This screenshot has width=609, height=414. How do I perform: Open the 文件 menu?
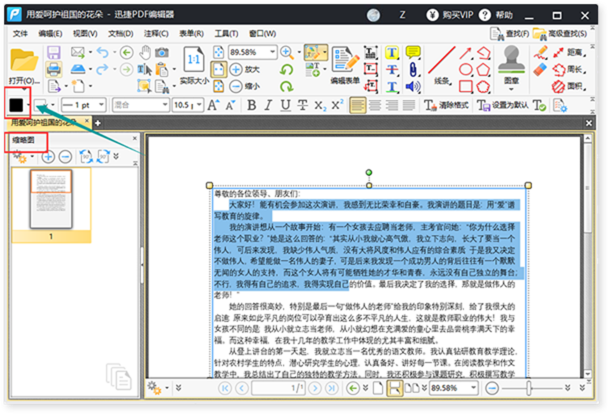click(20, 33)
